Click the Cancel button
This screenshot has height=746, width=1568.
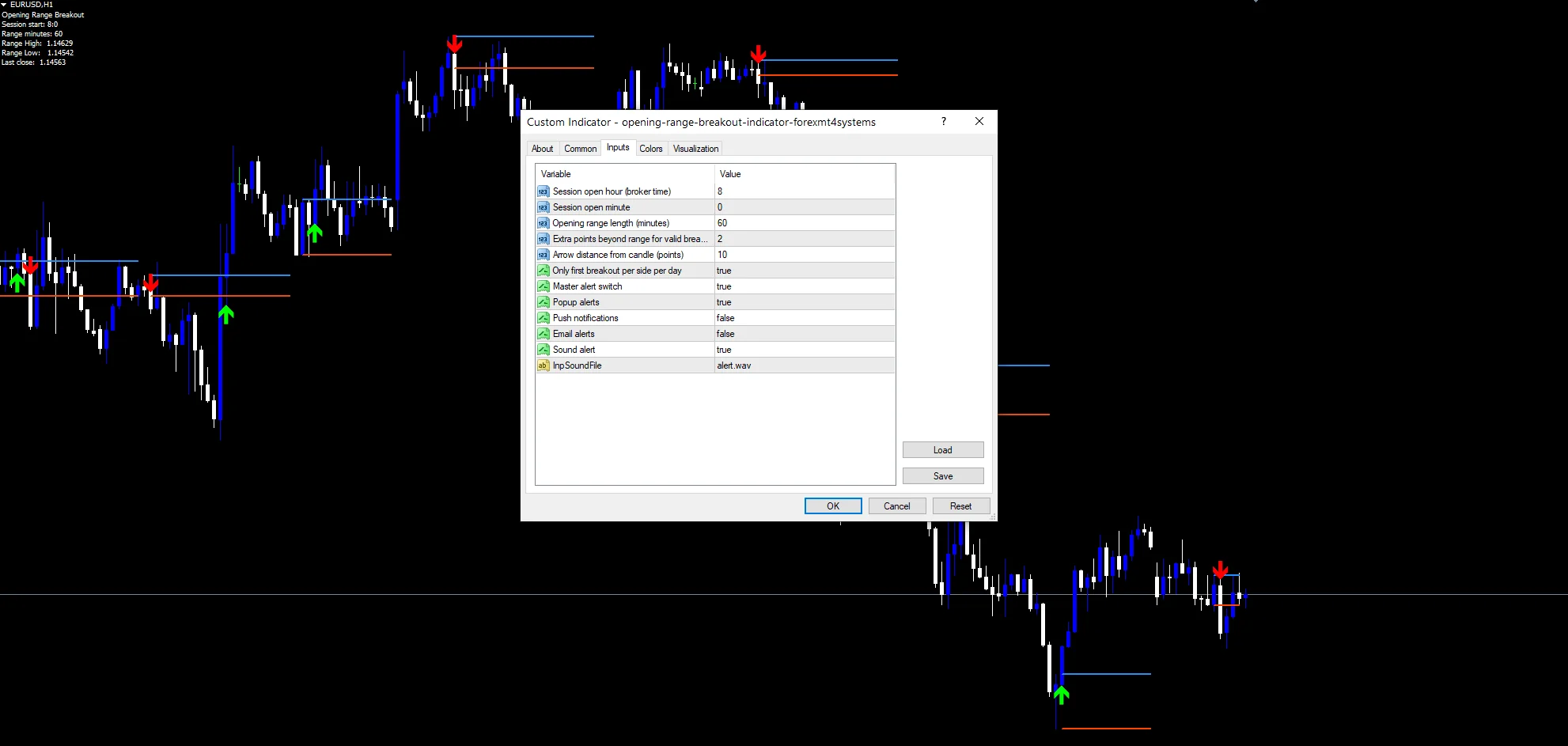(897, 506)
